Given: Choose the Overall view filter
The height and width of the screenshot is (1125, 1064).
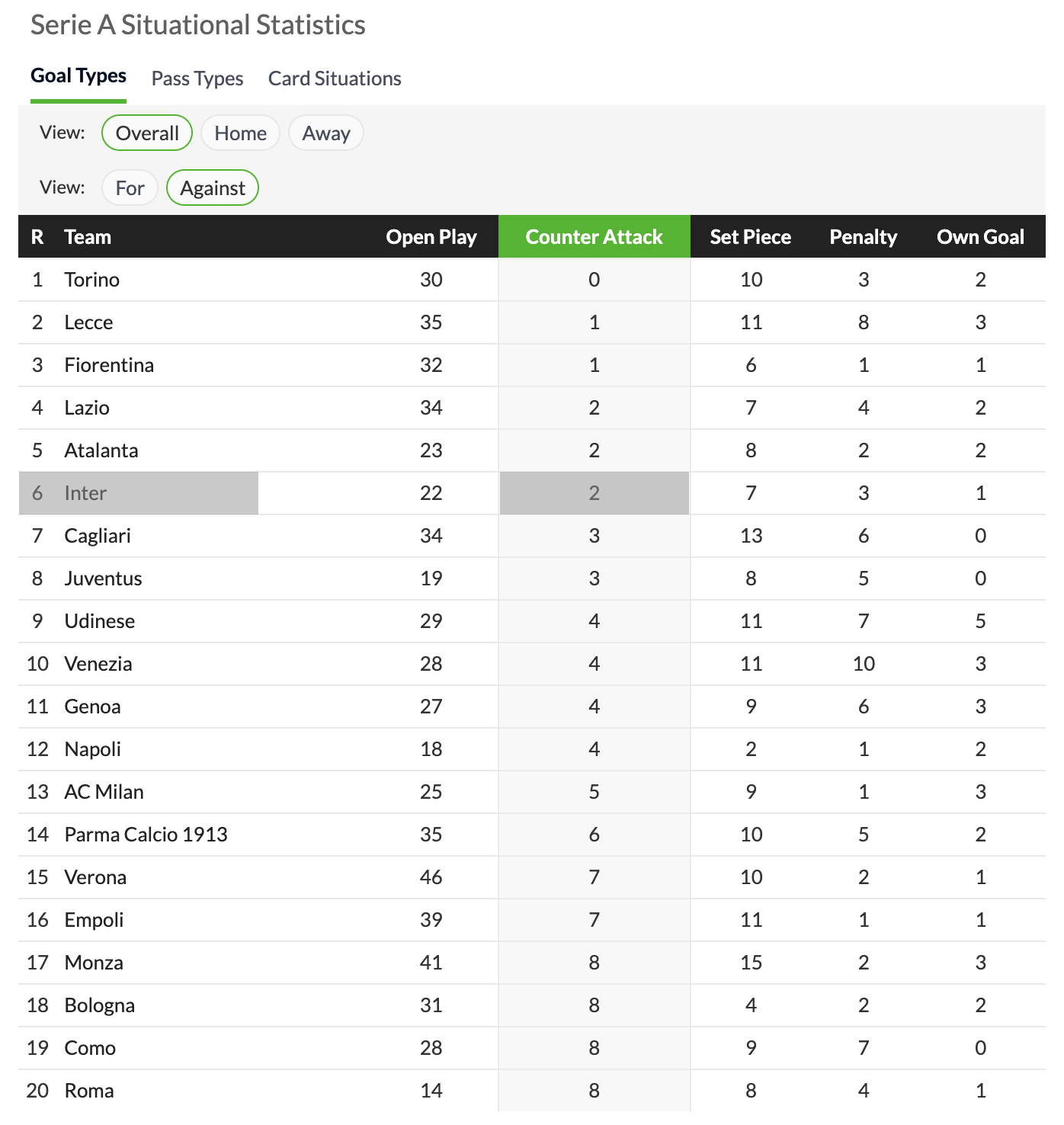Looking at the screenshot, I should tap(147, 133).
